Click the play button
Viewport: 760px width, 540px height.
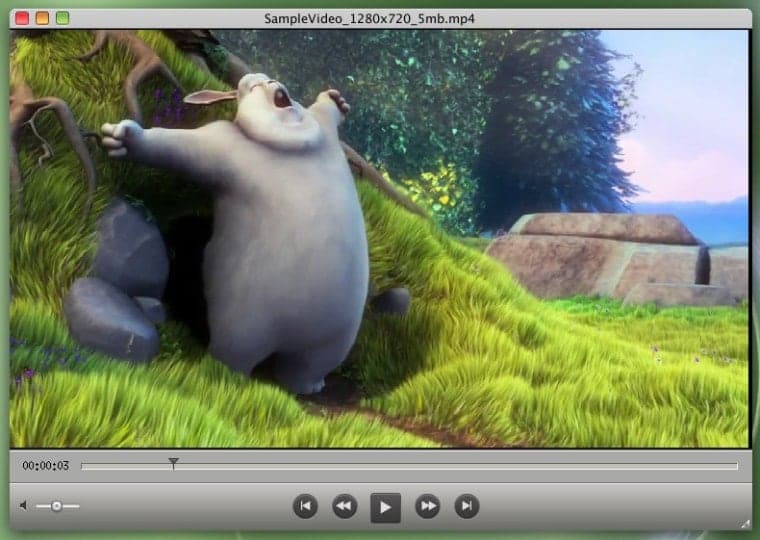[x=385, y=507]
